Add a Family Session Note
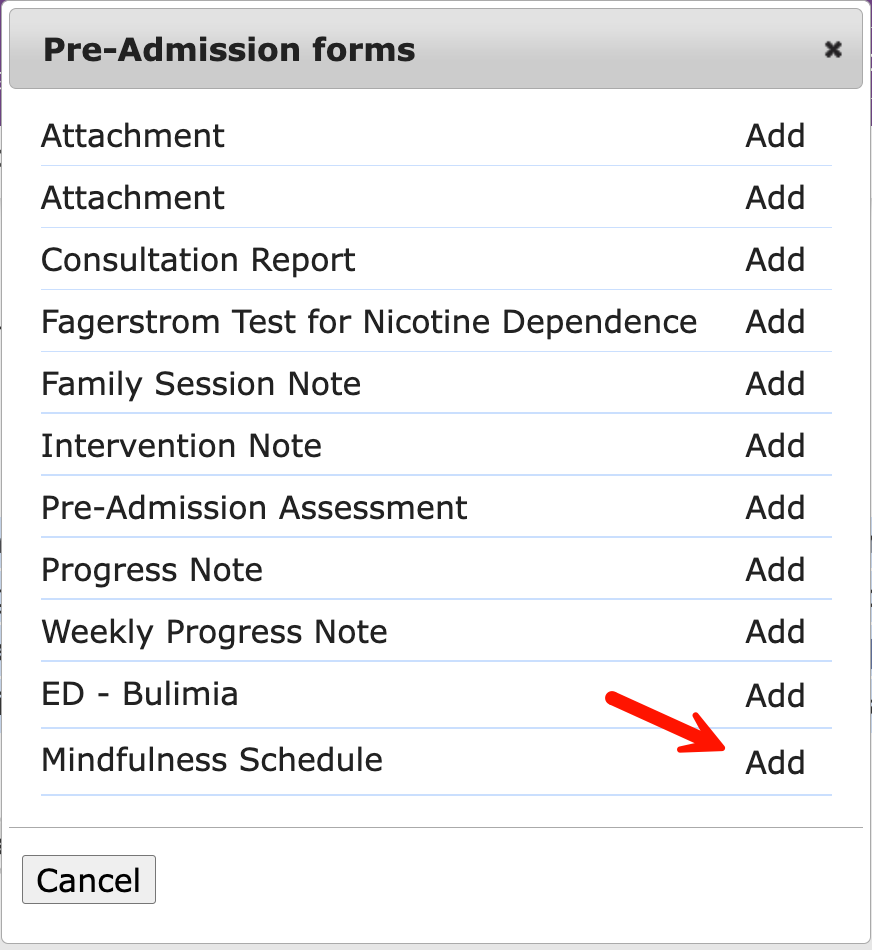This screenshot has width=872, height=950. [x=775, y=384]
